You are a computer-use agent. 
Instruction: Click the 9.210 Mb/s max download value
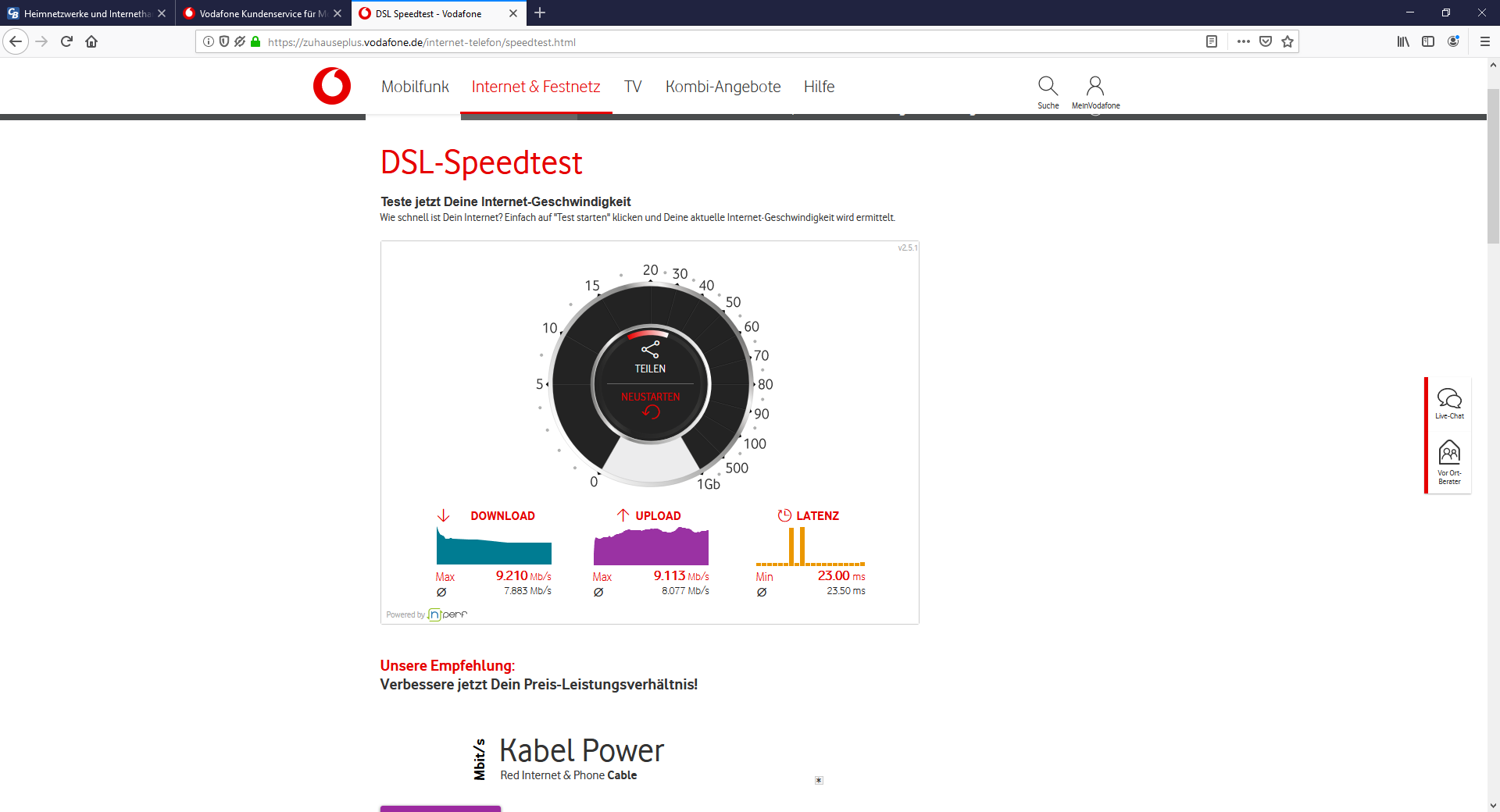click(x=523, y=576)
